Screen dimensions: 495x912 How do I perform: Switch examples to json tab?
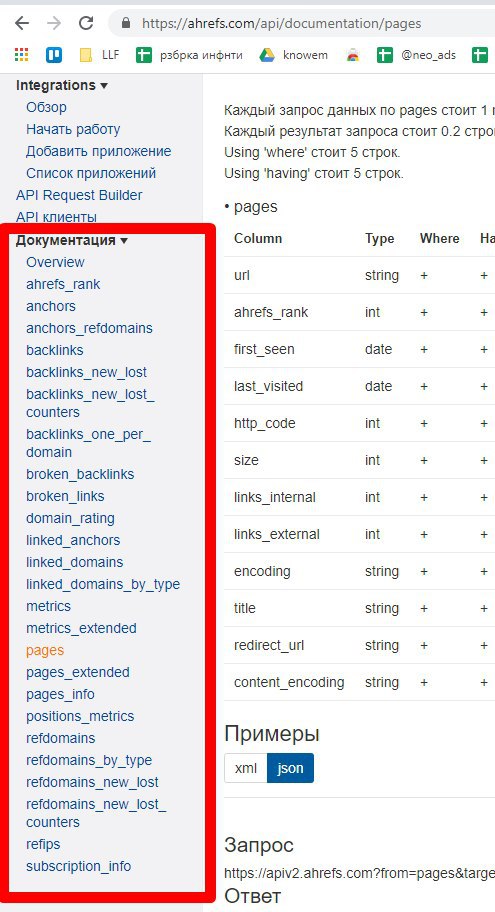pyautogui.click(x=290, y=768)
